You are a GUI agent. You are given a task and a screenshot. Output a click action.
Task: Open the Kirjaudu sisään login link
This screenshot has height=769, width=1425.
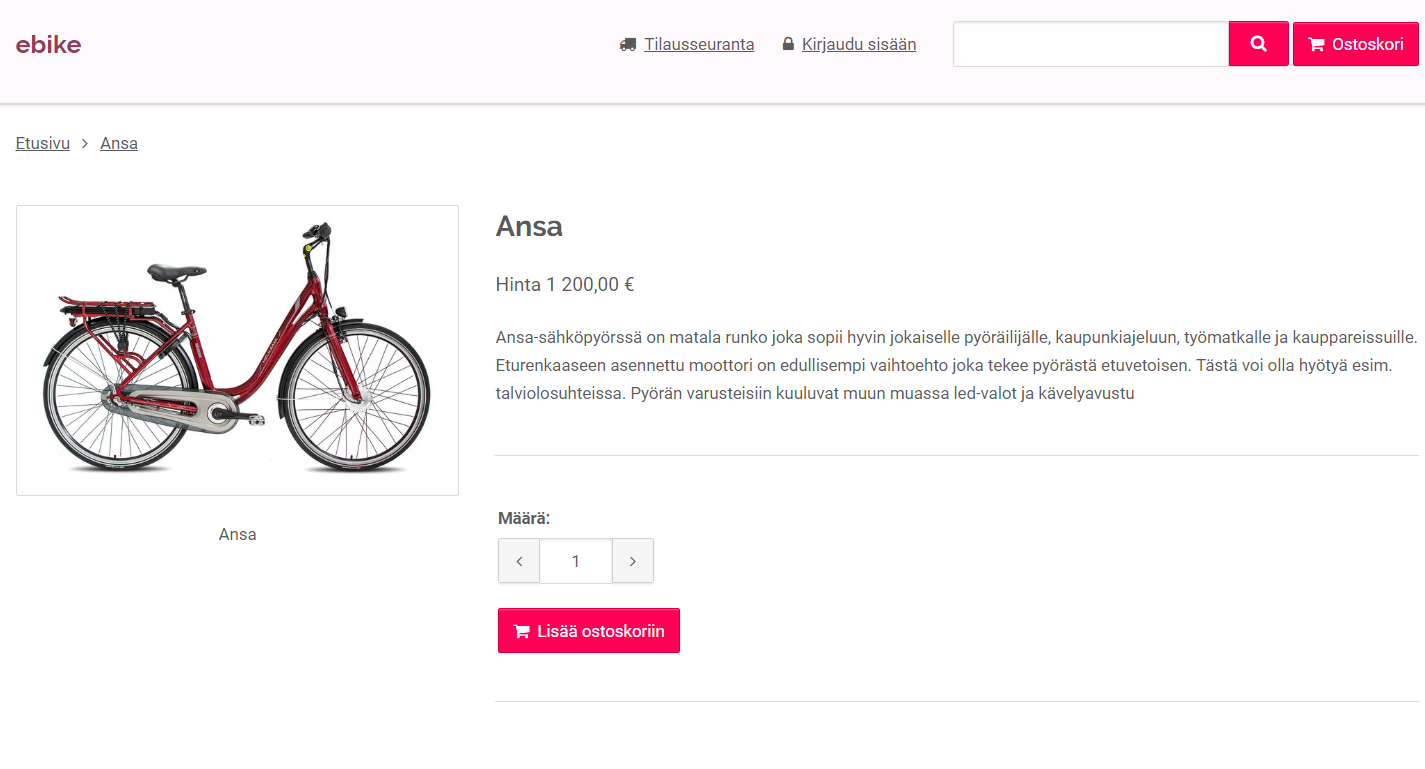[859, 44]
